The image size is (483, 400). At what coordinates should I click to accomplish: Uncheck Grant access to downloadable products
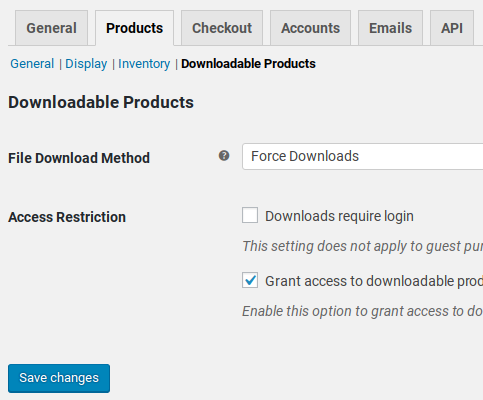(250, 280)
